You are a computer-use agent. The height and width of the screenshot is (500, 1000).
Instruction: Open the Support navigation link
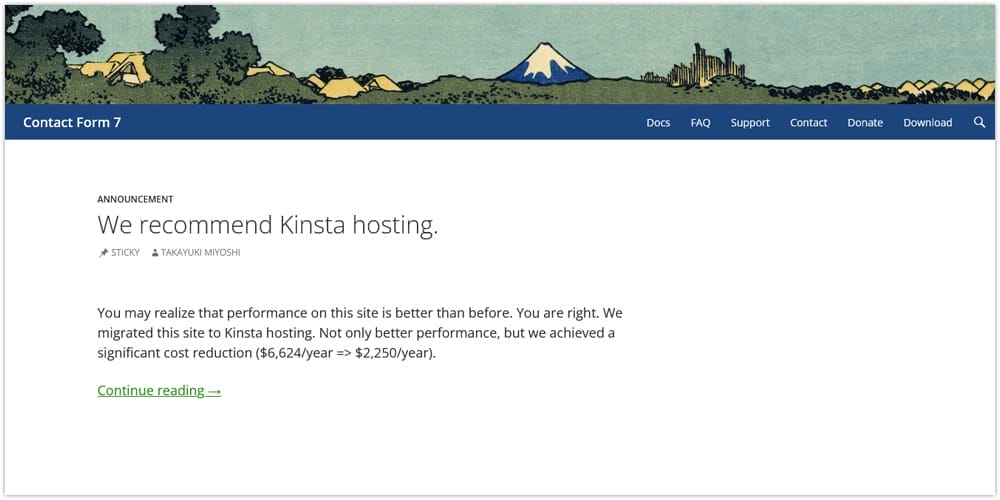(750, 123)
